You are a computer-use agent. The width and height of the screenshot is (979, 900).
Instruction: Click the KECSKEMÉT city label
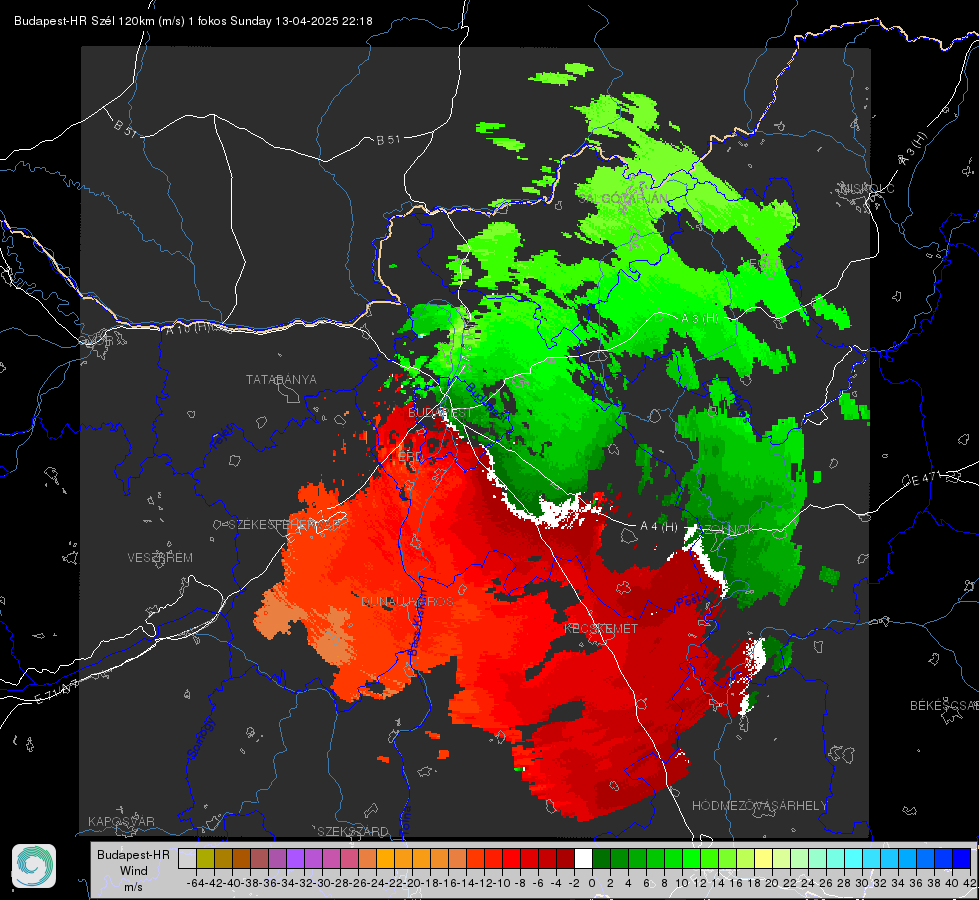tap(601, 629)
